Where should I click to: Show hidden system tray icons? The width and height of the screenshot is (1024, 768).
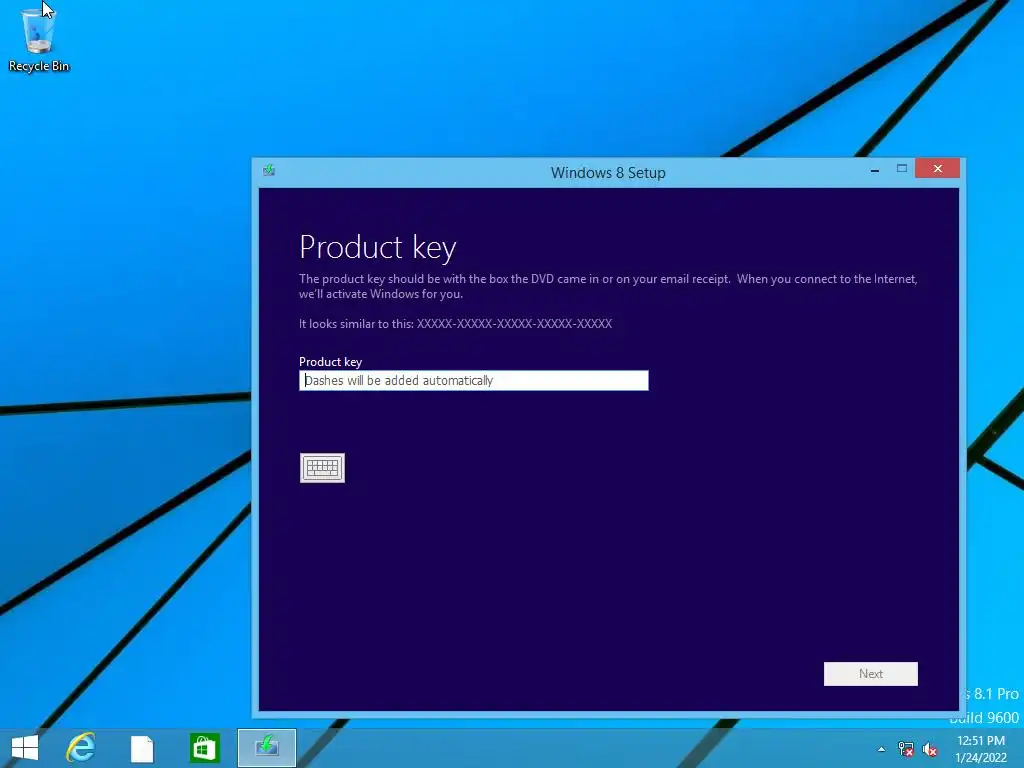point(882,749)
